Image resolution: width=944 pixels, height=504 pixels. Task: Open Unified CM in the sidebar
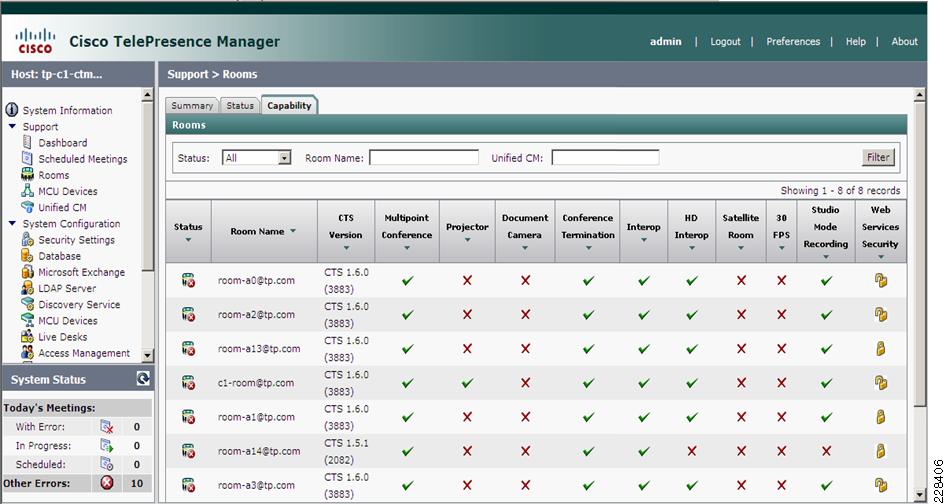(62, 208)
